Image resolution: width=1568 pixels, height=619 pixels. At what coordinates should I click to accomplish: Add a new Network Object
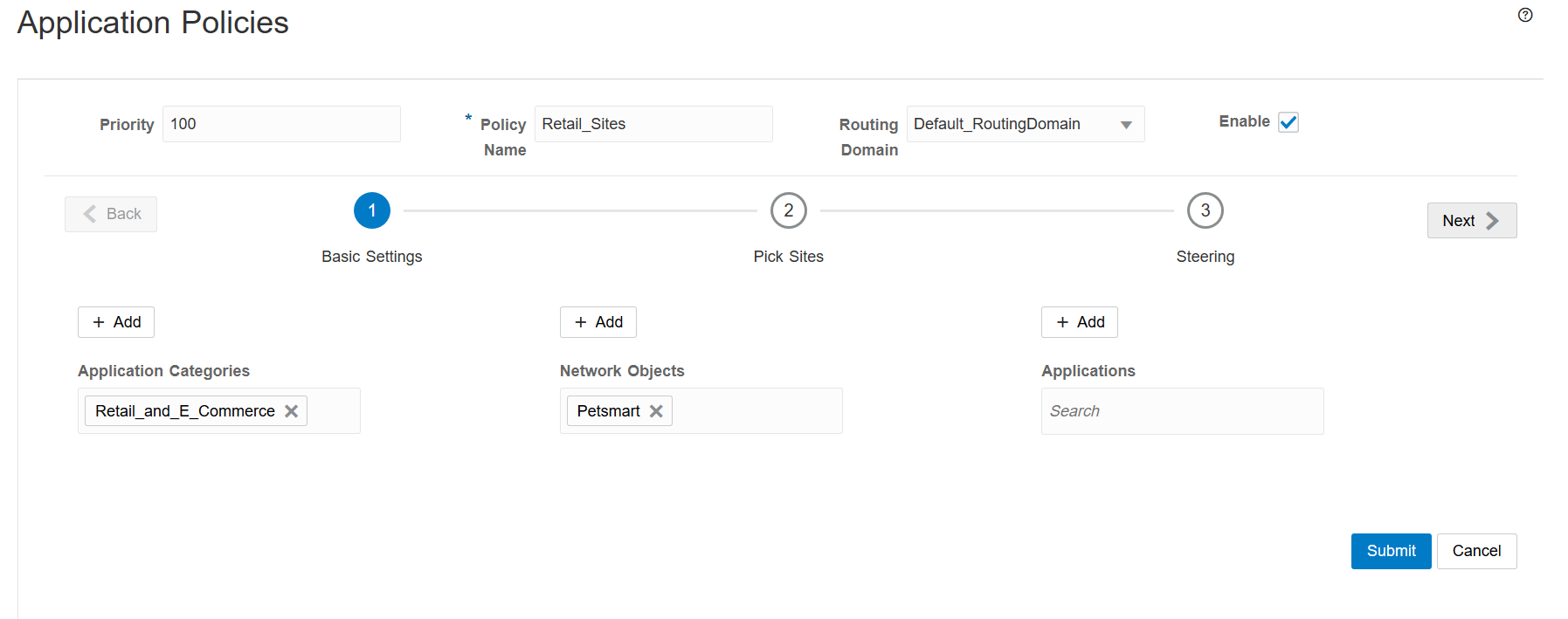tap(598, 322)
